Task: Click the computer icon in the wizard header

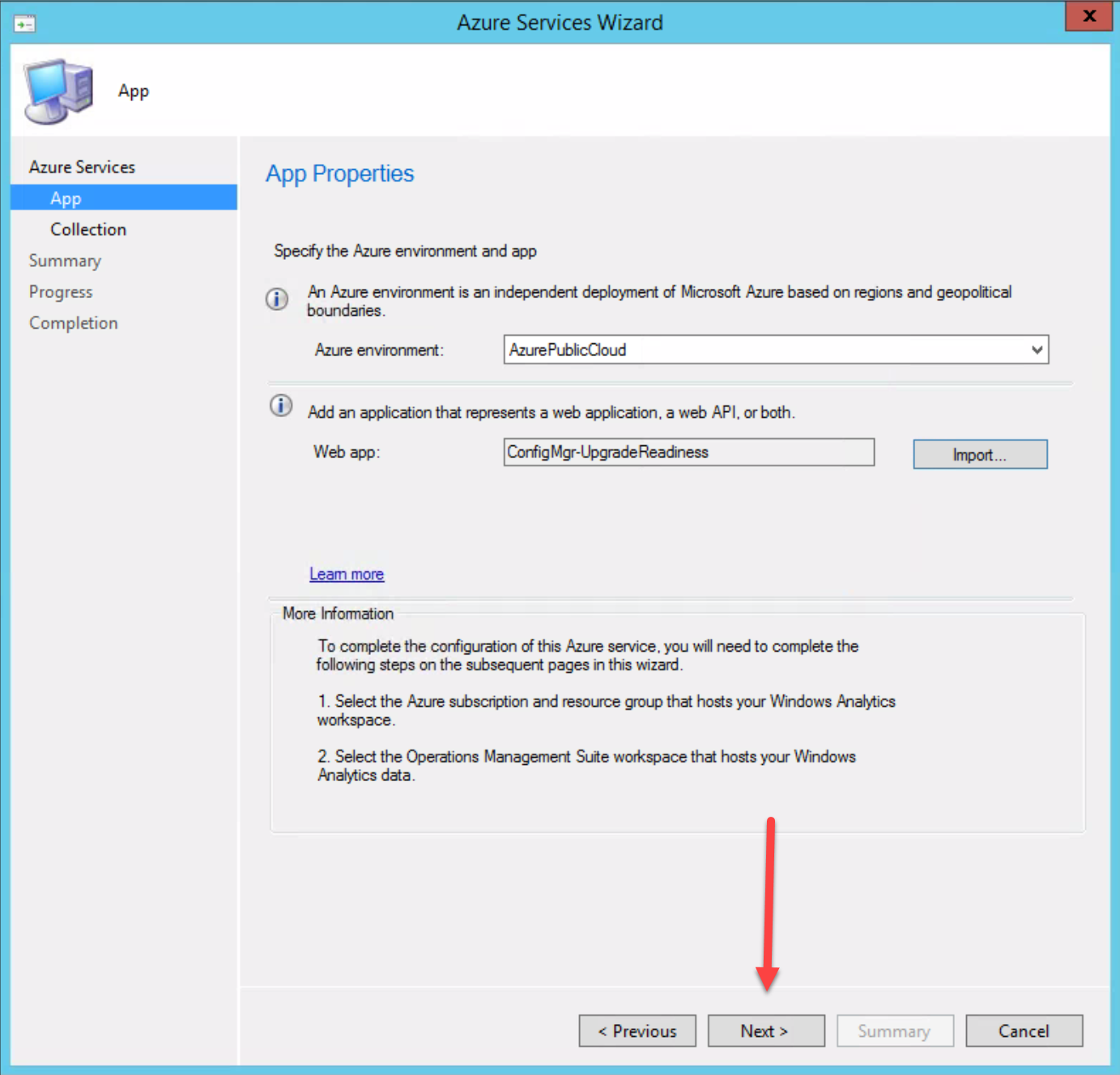Action: pyautogui.click(x=58, y=91)
